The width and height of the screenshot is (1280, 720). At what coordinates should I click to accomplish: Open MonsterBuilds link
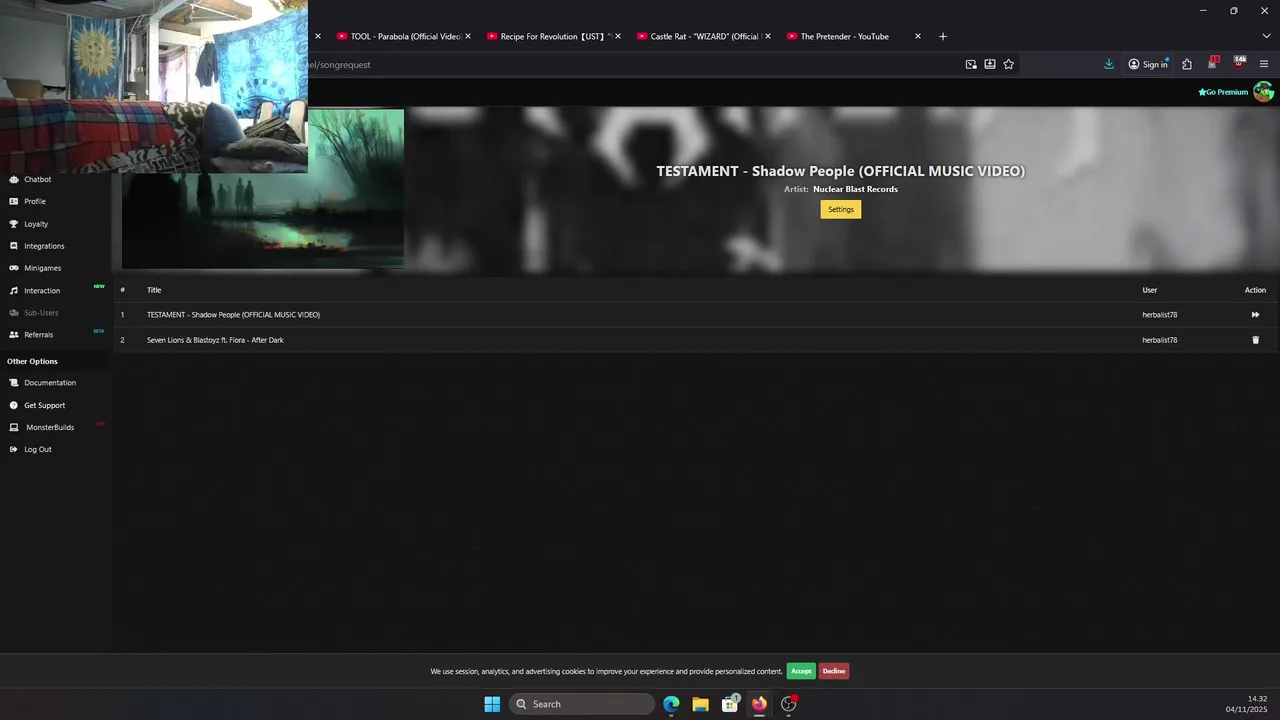[50, 427]
